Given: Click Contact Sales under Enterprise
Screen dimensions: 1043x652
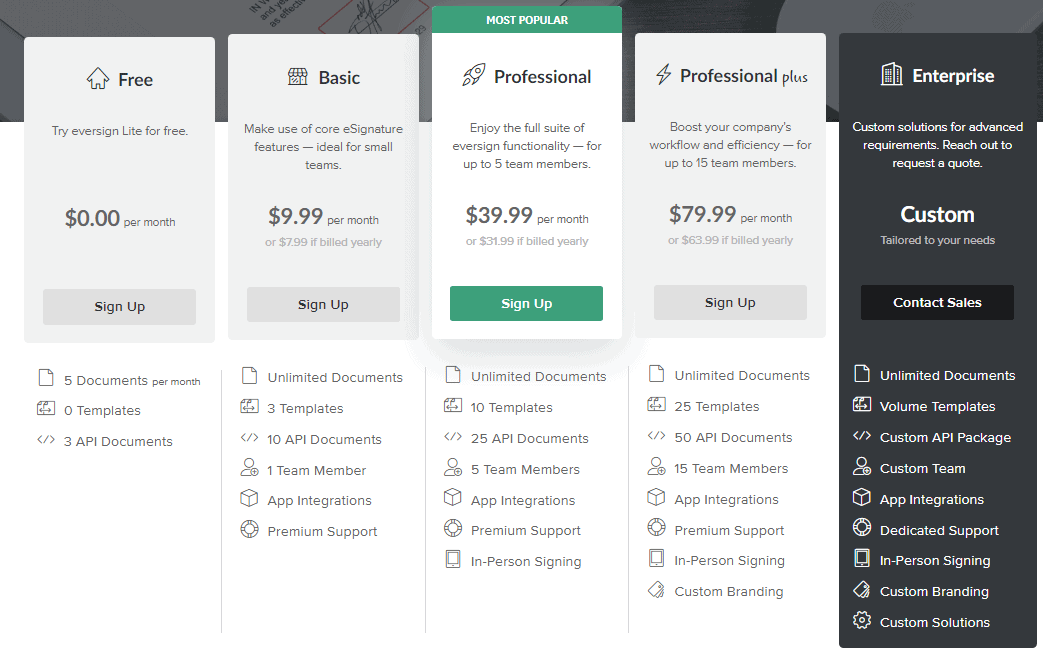Looking at the screenshot, I should click(x=936, y=302).
